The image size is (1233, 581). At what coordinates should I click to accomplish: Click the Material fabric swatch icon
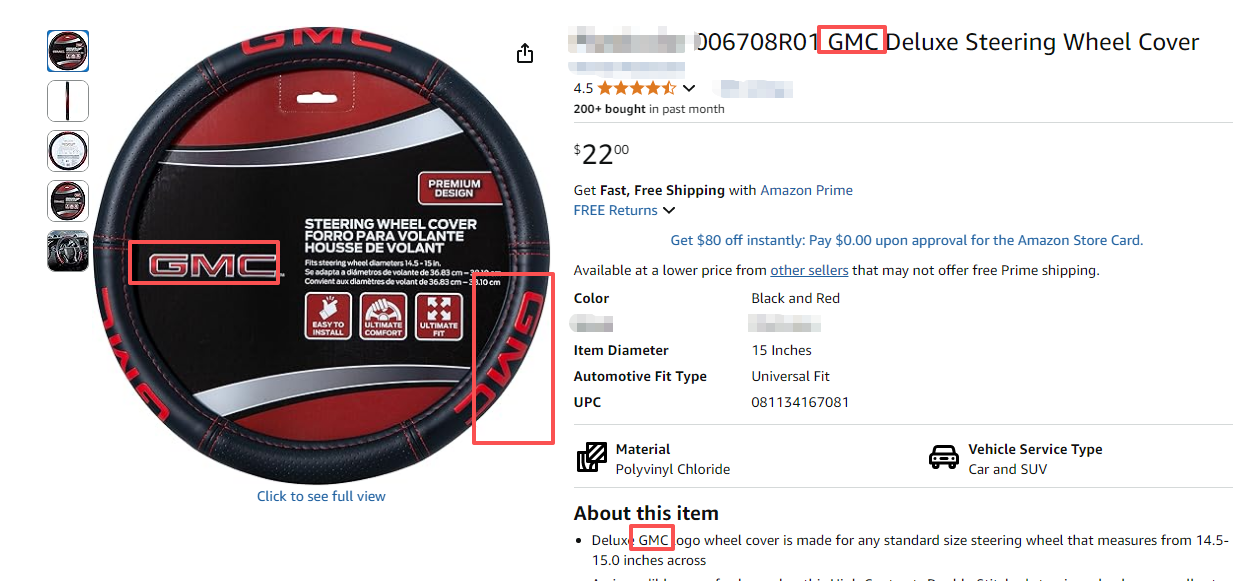pos(592,458)
